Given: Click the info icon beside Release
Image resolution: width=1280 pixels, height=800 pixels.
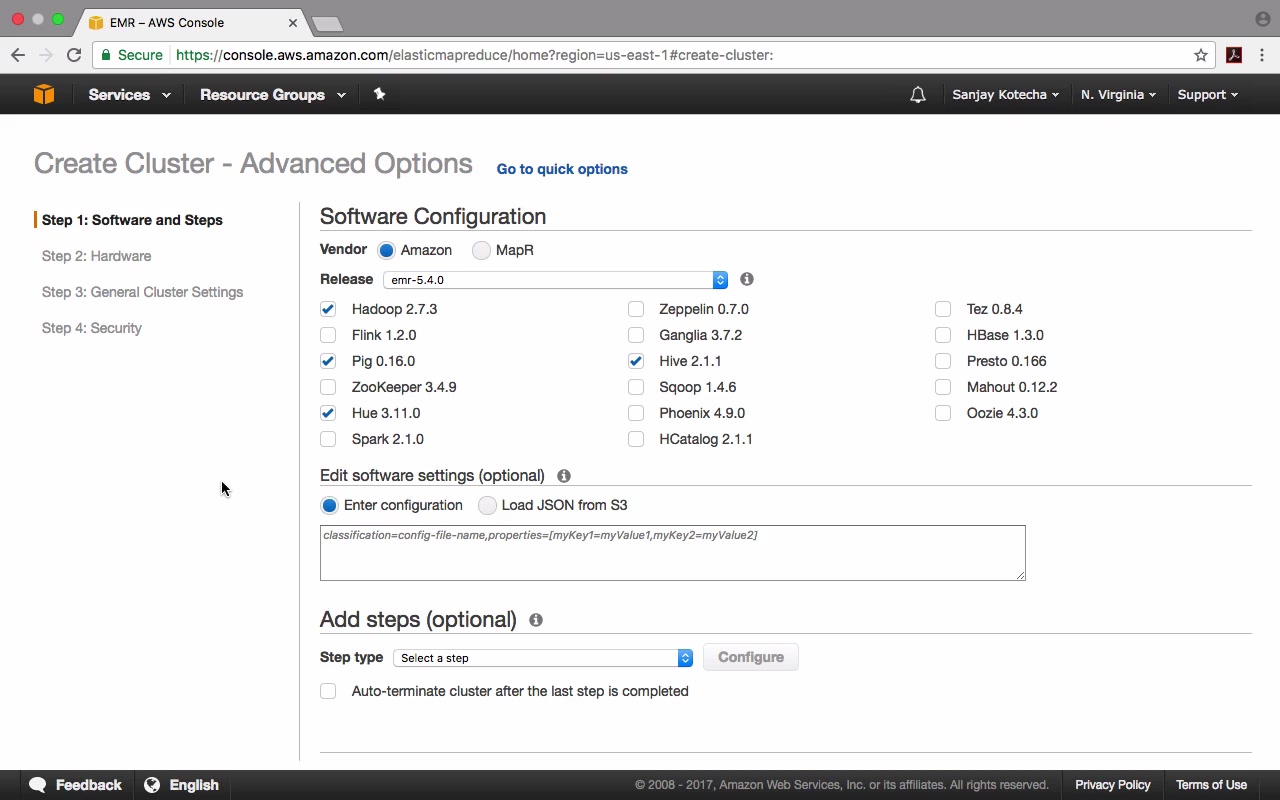Looking at the screenshot, I should click(x=747, y=279).
